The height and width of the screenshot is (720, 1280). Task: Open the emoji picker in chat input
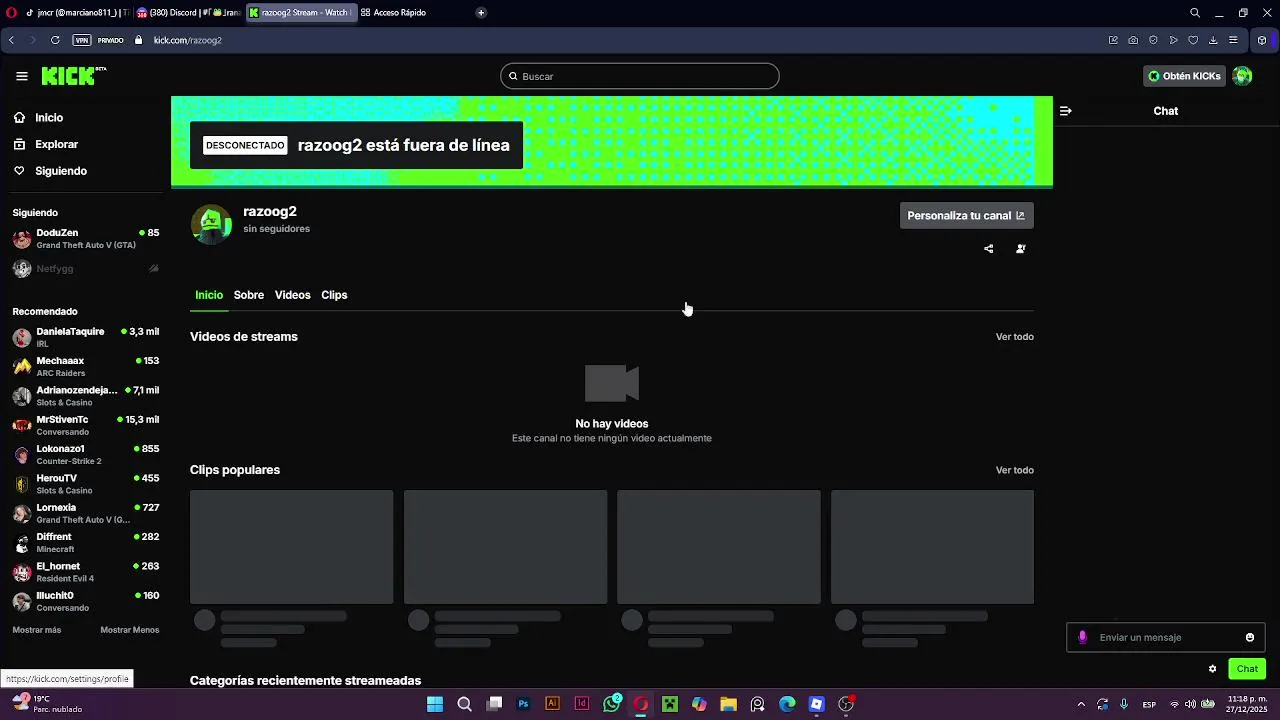click(x=1250, y=637)
